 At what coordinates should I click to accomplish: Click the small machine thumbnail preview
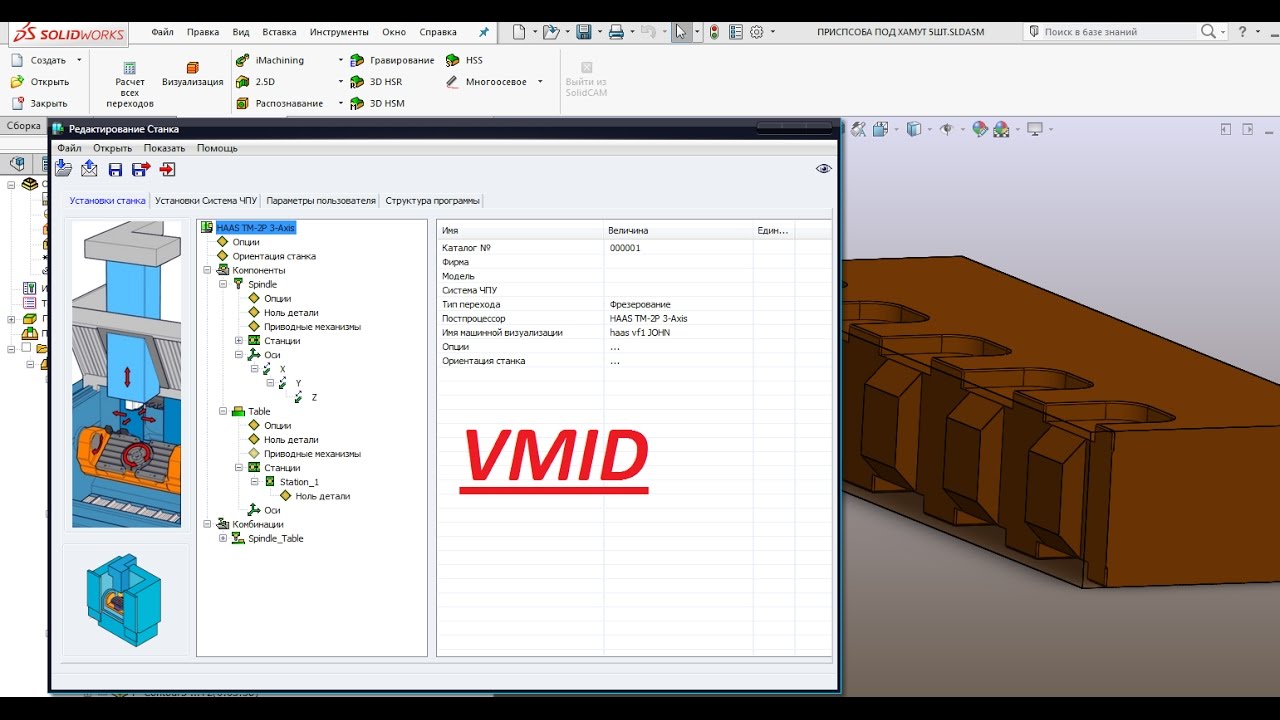pyautogui.click(x=125, y=600)
